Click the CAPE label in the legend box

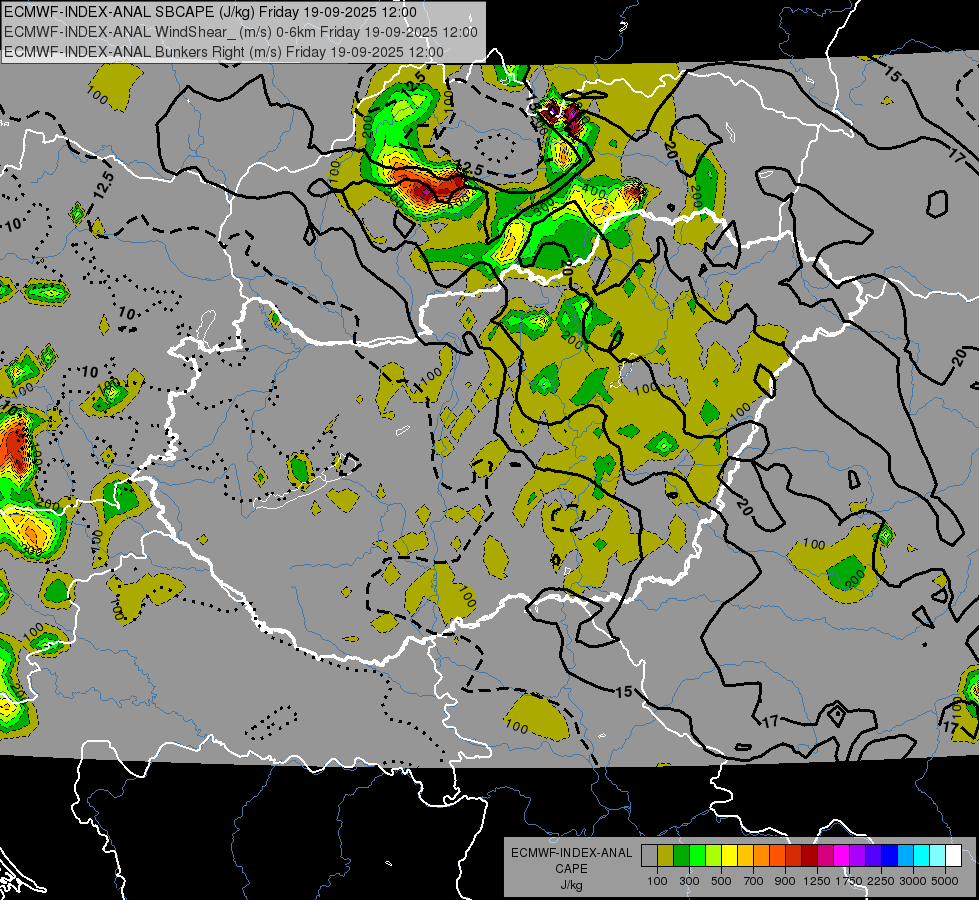pyautogui.click(x=571, y=868)
